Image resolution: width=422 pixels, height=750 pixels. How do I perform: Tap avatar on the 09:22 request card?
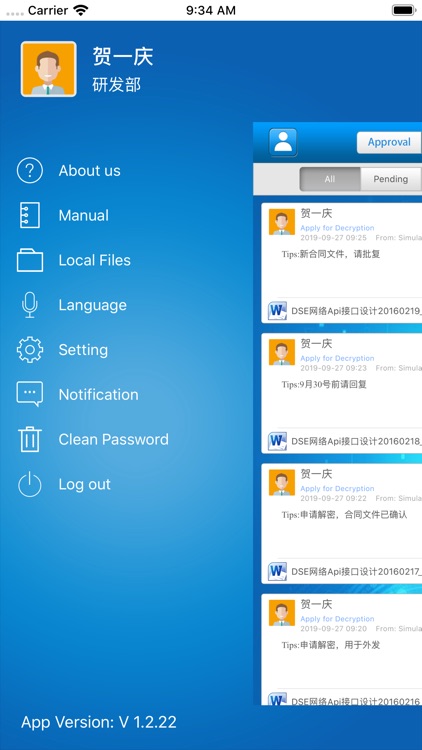pyautogui.click(x=282, y=482)
